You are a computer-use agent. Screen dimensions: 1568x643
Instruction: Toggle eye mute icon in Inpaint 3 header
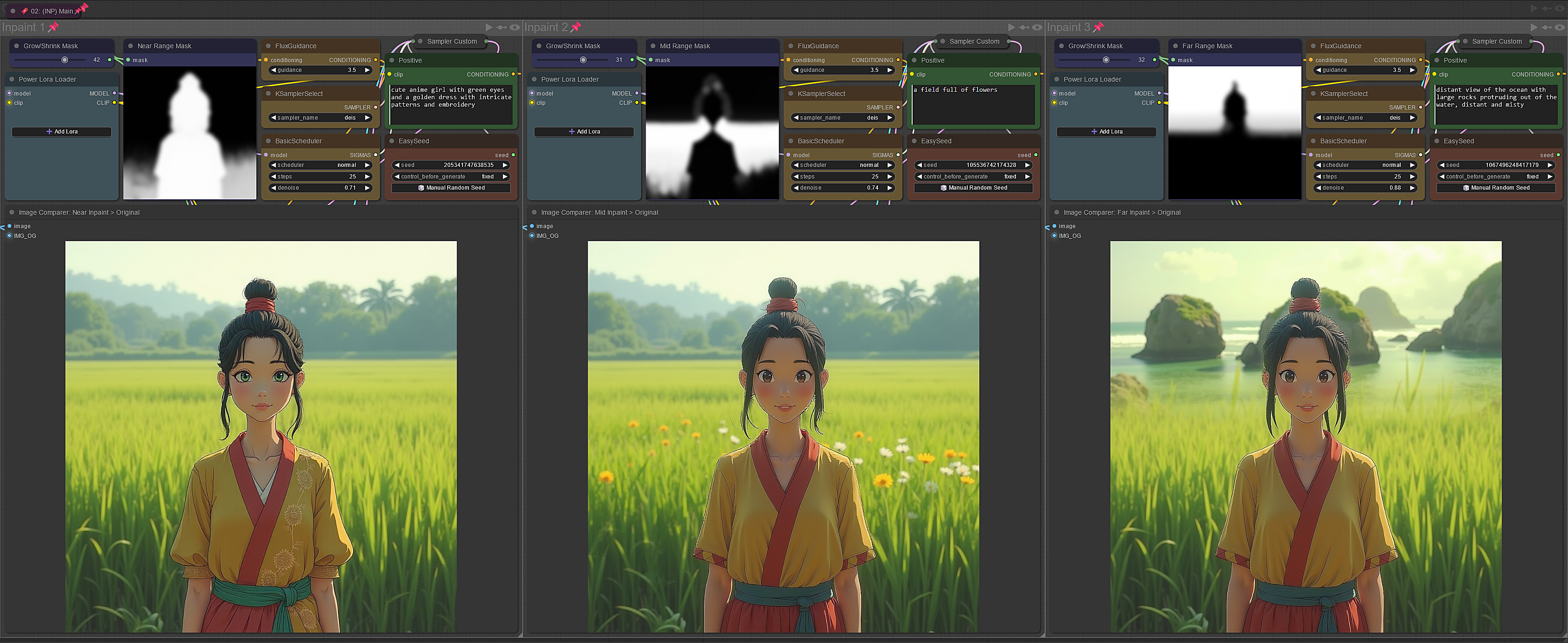click(1560, 27)
